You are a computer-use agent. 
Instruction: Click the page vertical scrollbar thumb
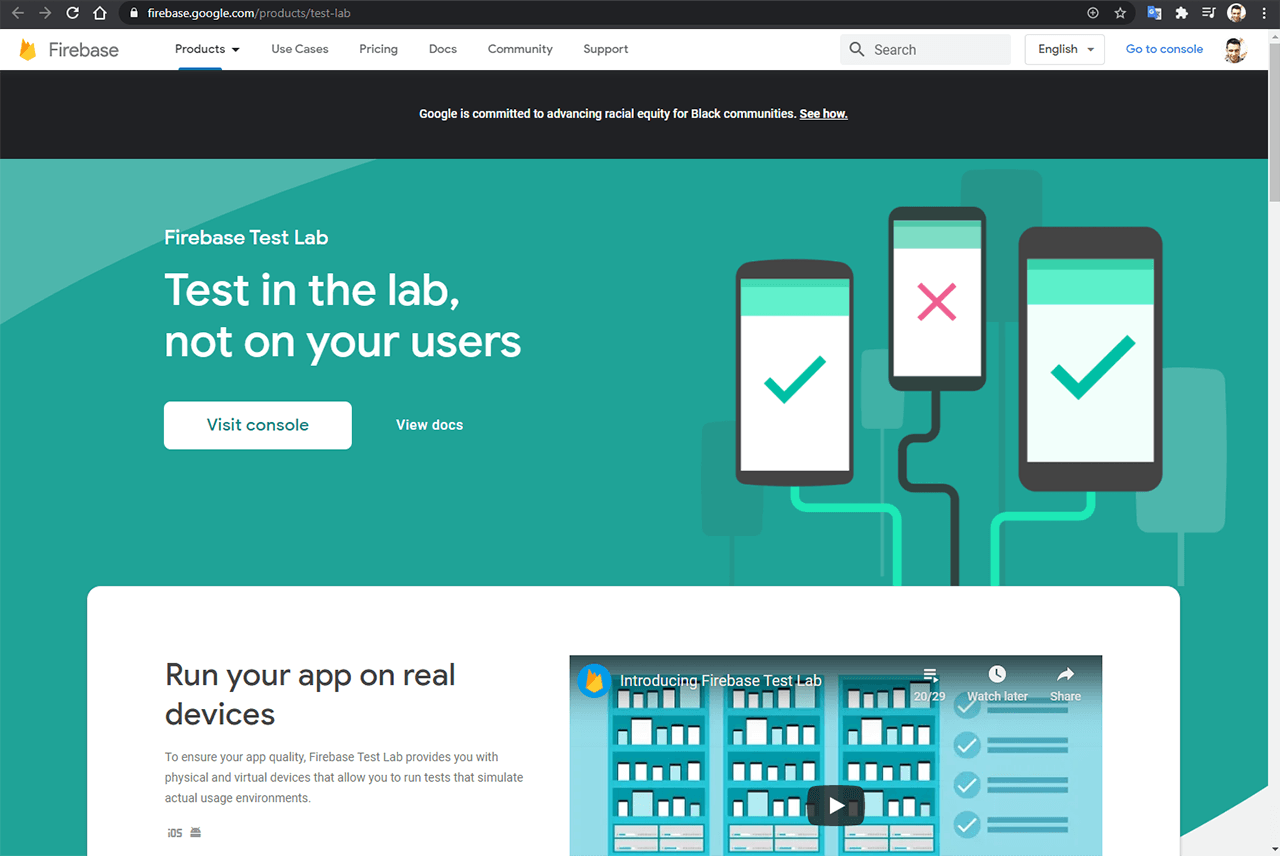click(x=1273, y=120)
